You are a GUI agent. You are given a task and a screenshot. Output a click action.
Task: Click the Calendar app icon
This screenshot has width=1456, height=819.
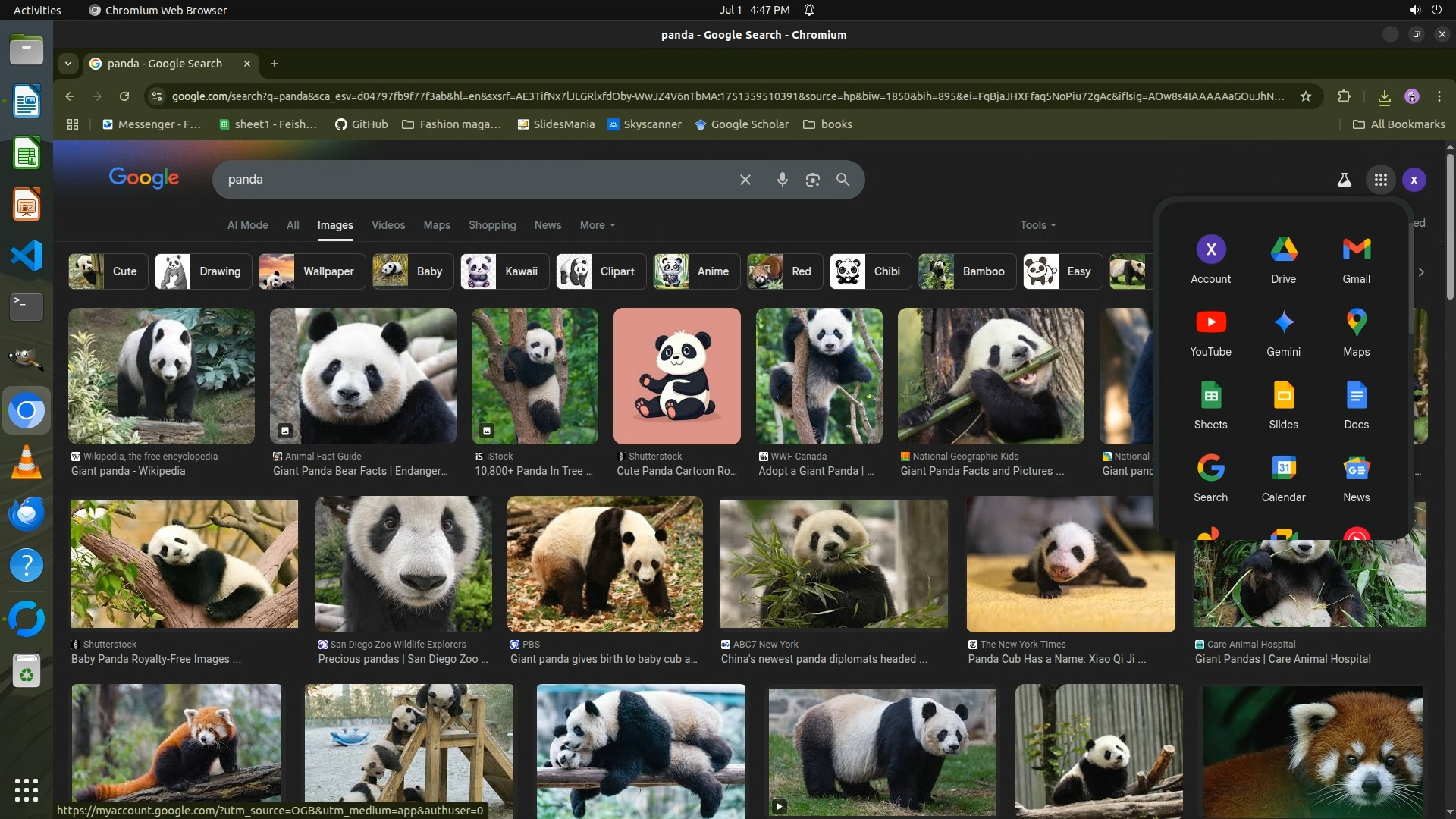tap(1283, 477)
